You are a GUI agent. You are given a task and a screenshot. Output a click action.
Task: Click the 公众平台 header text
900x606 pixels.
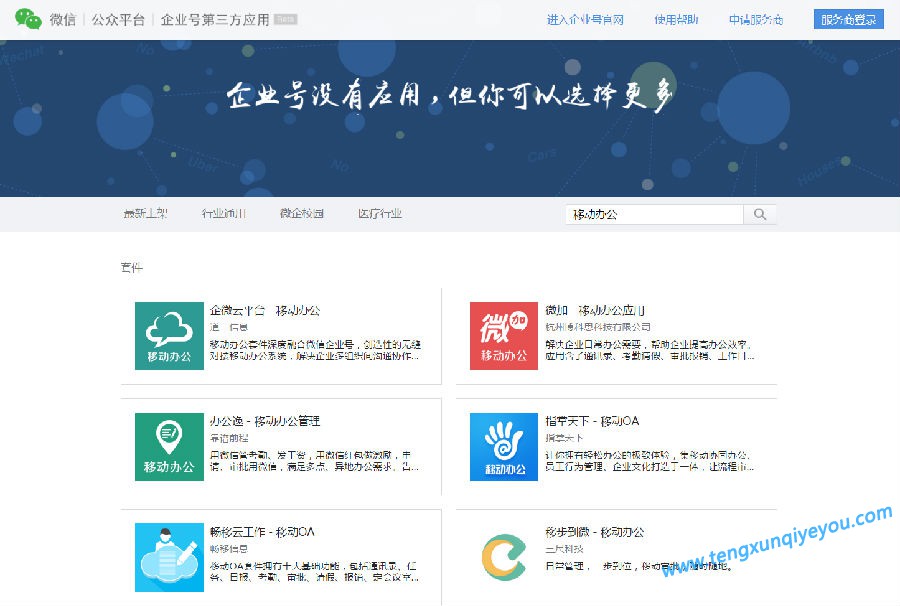[x=118, y=20]
